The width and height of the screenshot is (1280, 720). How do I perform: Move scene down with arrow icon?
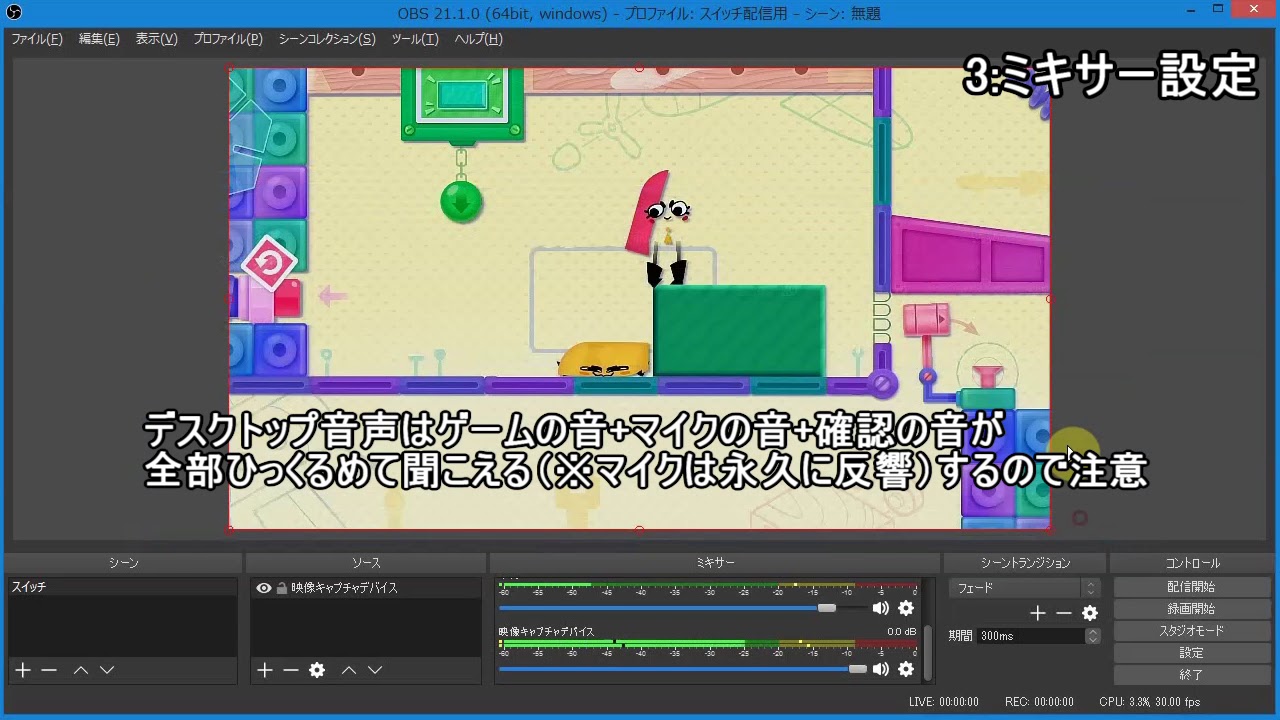pos(107,670)
